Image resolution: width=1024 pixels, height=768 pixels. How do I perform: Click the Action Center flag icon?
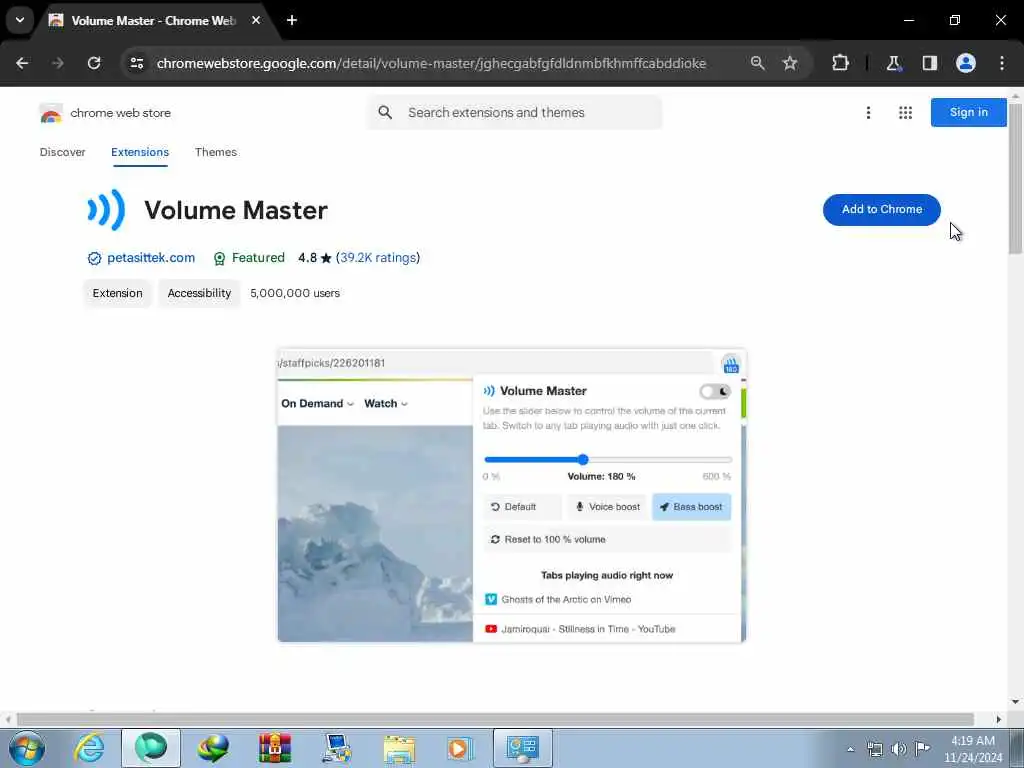(x=922, y=749)
